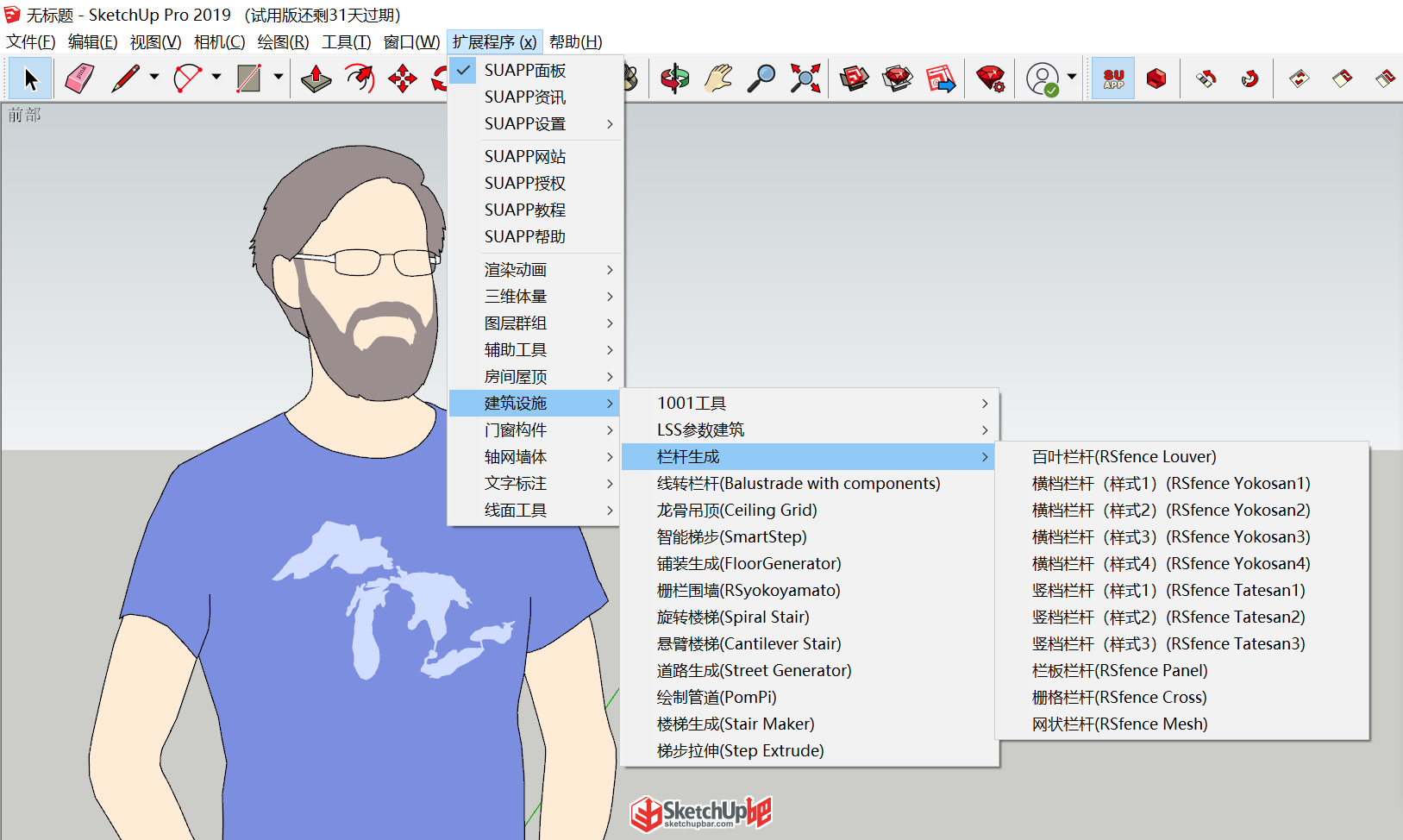Choose 铺装生成(FloorGenerator)
This screenshot has height=840, width=1403.
pyautogui.click(x=810, y=563)
